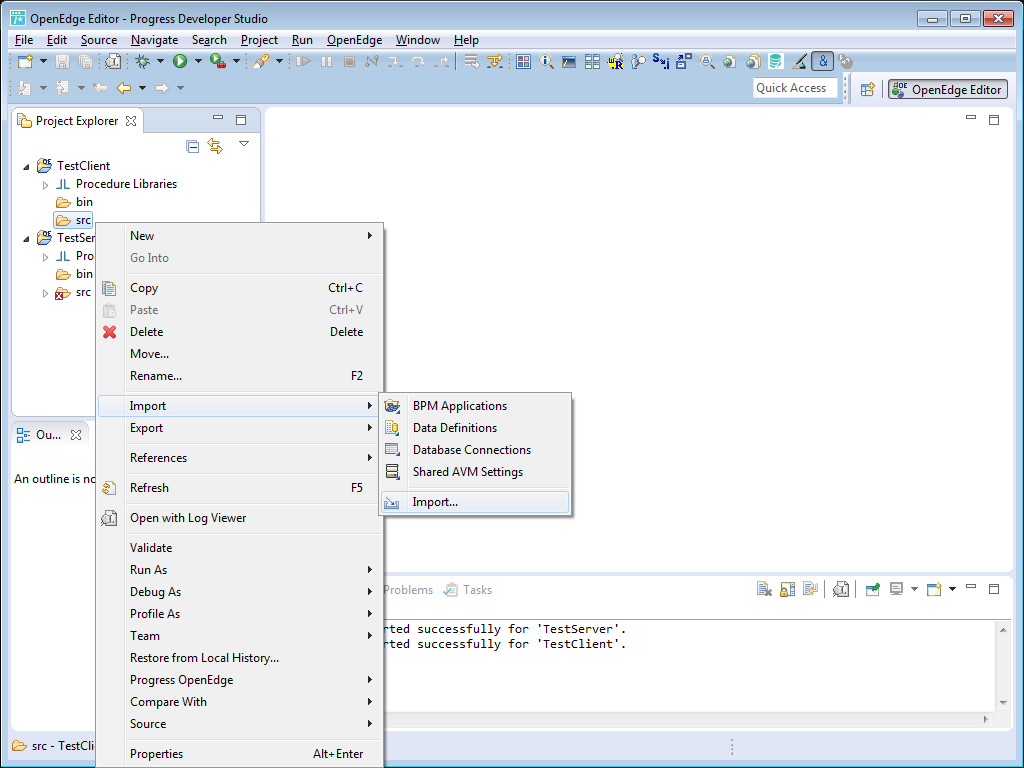The width and height of the screenshot is (1024, 768).
Task: Click the console log viewer icon
Action: tap(841, 590)
